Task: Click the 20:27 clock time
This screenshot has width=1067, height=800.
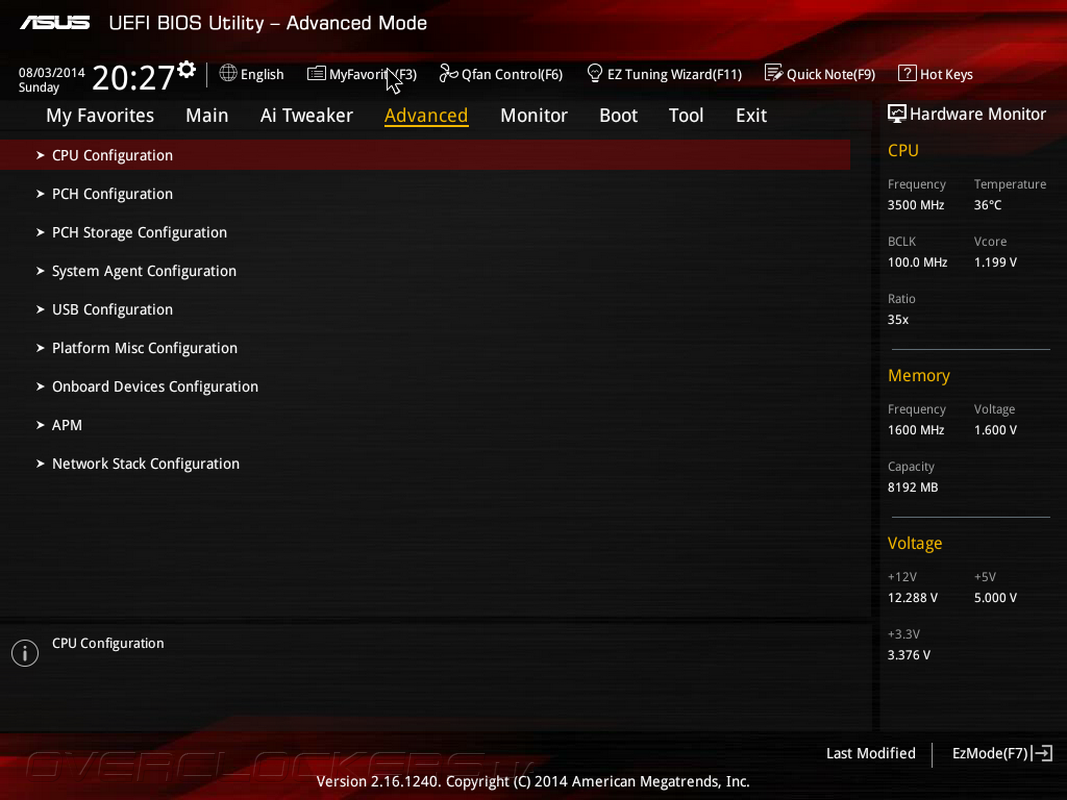Action: [x=133, y=78]
